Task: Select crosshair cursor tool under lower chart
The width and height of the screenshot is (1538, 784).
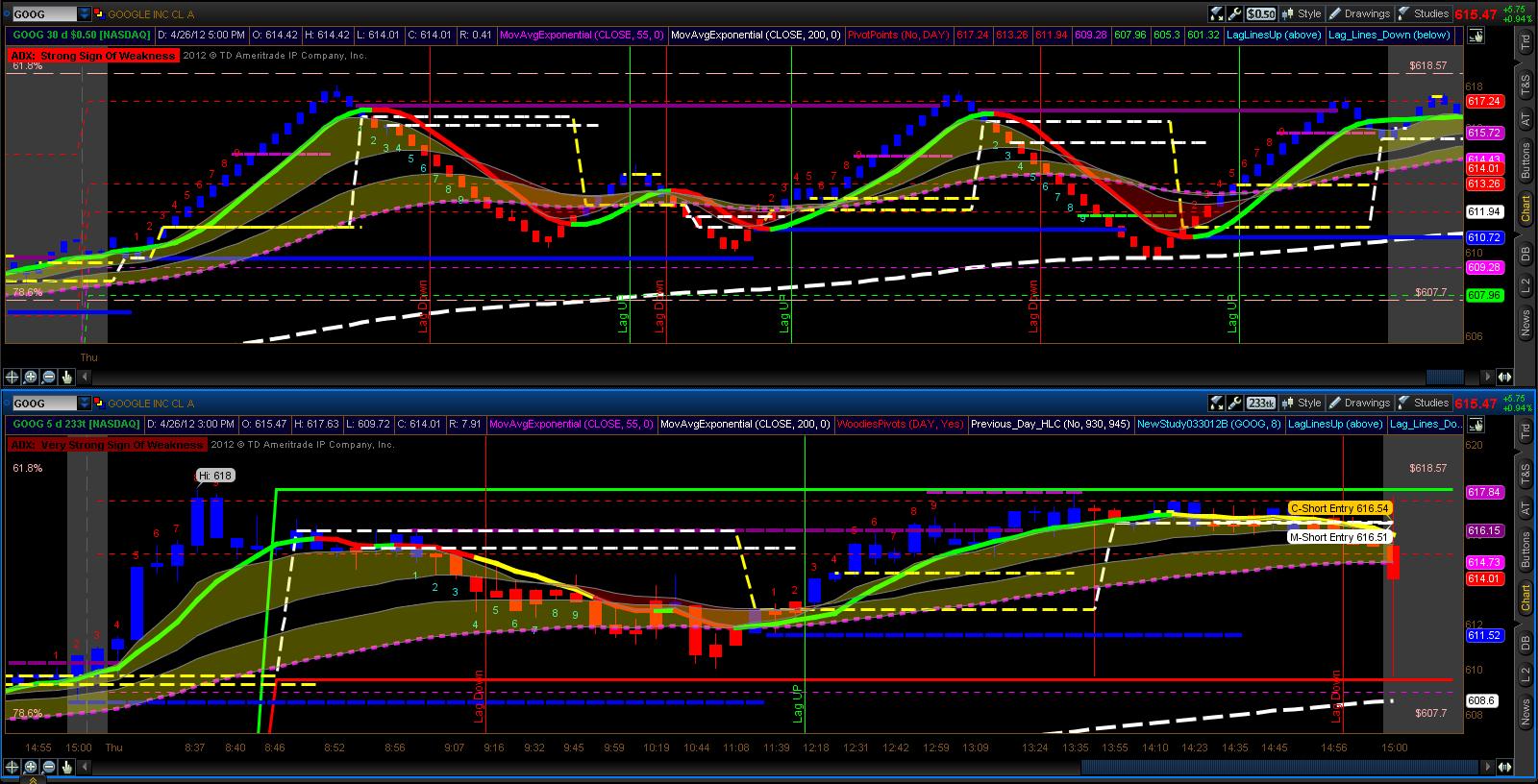Action: (12, 767)
